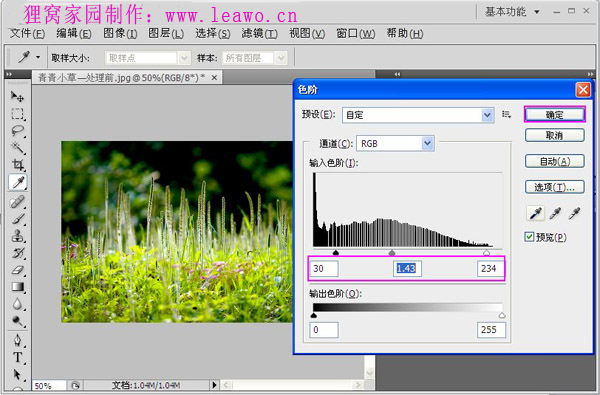The image size is (600, 395).
Task: Select the Pen tool
Action: [x=17, y=340]
